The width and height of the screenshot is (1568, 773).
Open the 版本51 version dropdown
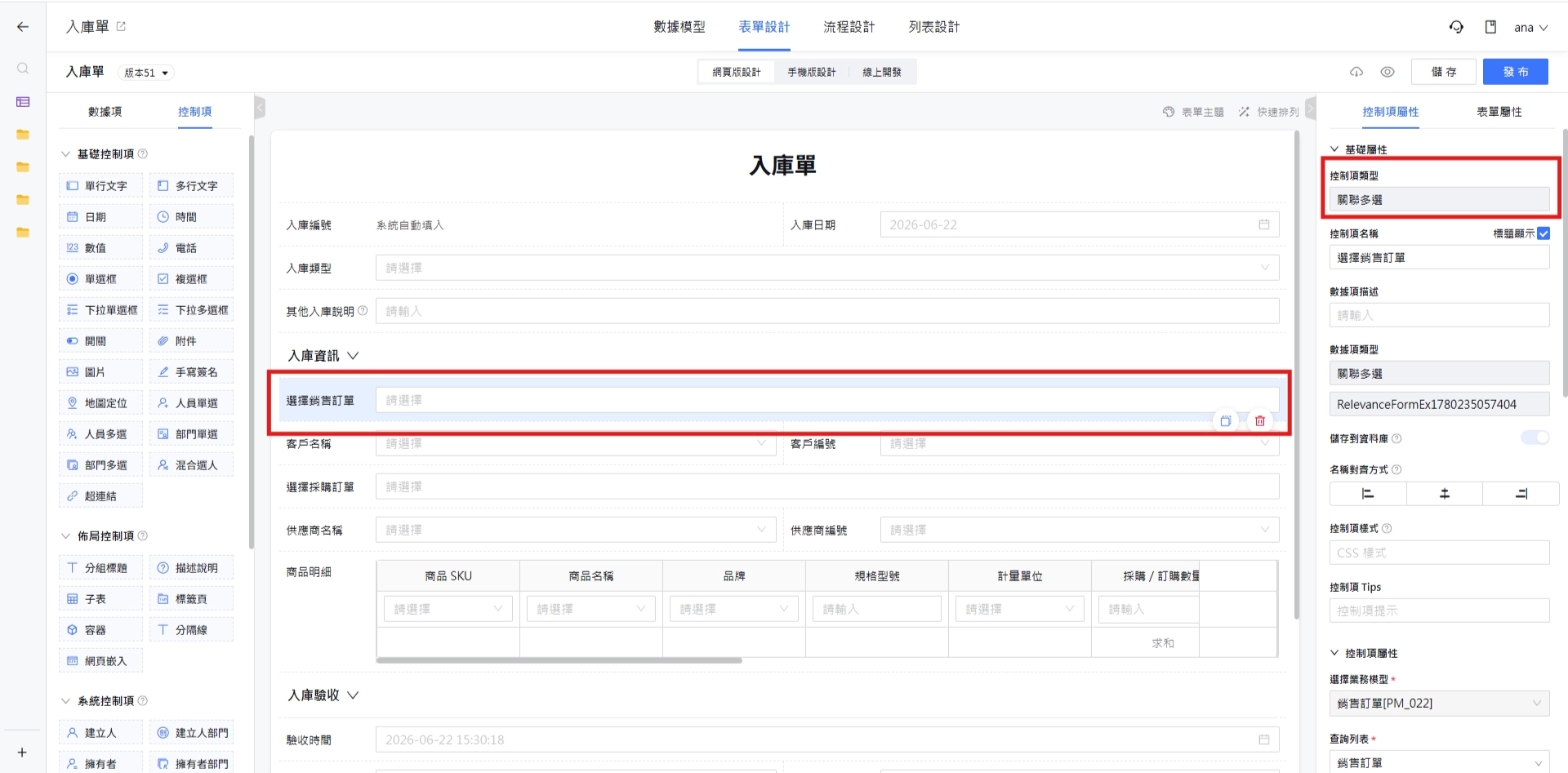coord(146,73)
